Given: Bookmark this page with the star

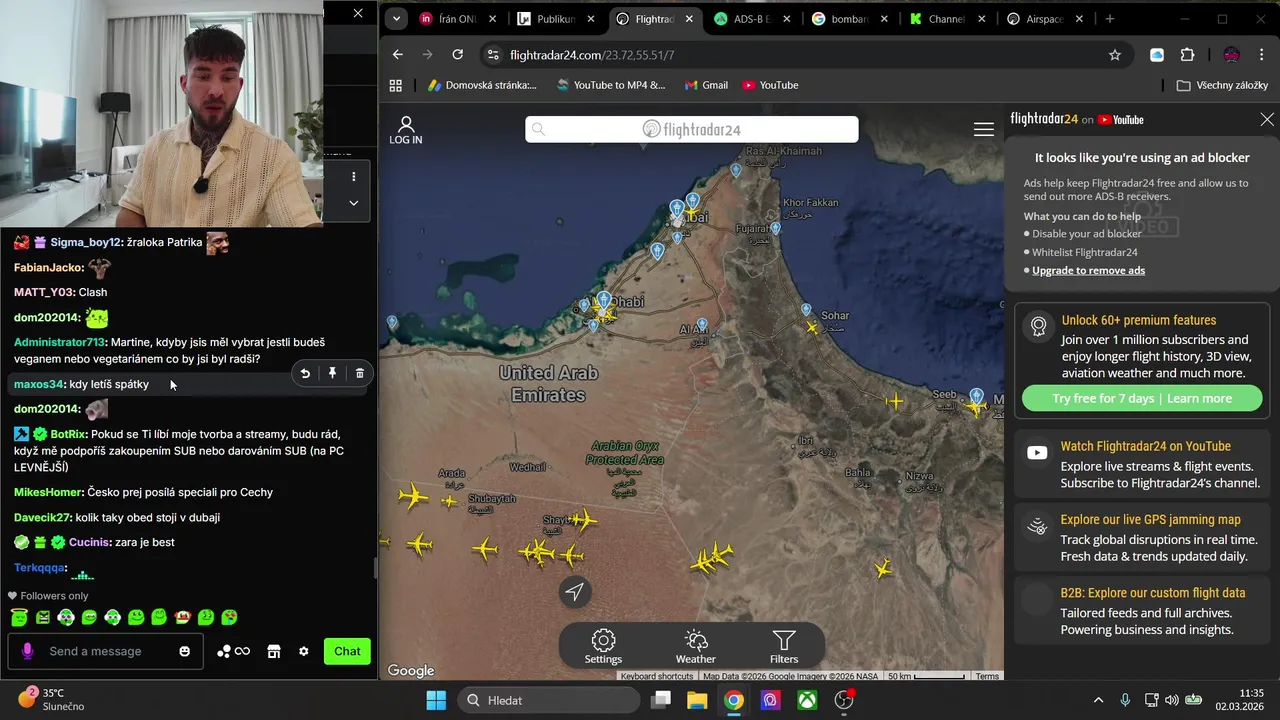Looking at the screenshot, I should [x=1115, y=55].
